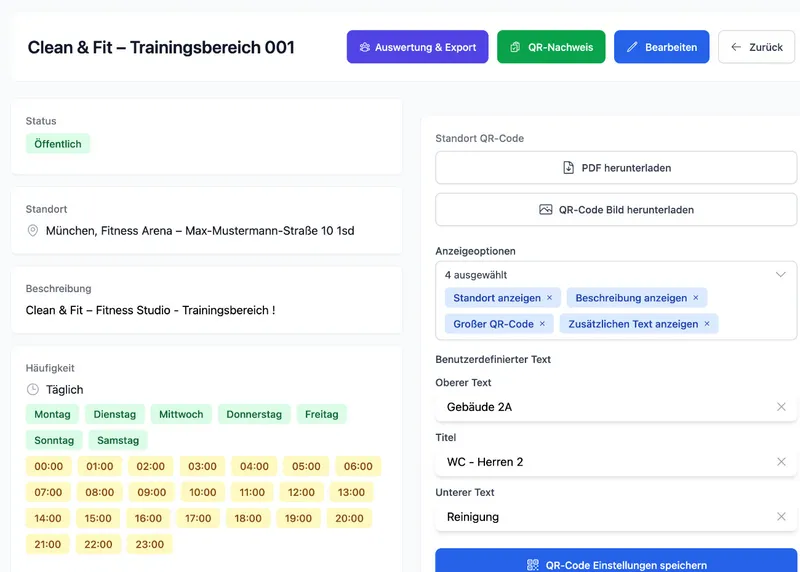This screenshot has height=572, width=800.
Task: Save the QR-Code Einstellungen
Action: coord(616,565)
